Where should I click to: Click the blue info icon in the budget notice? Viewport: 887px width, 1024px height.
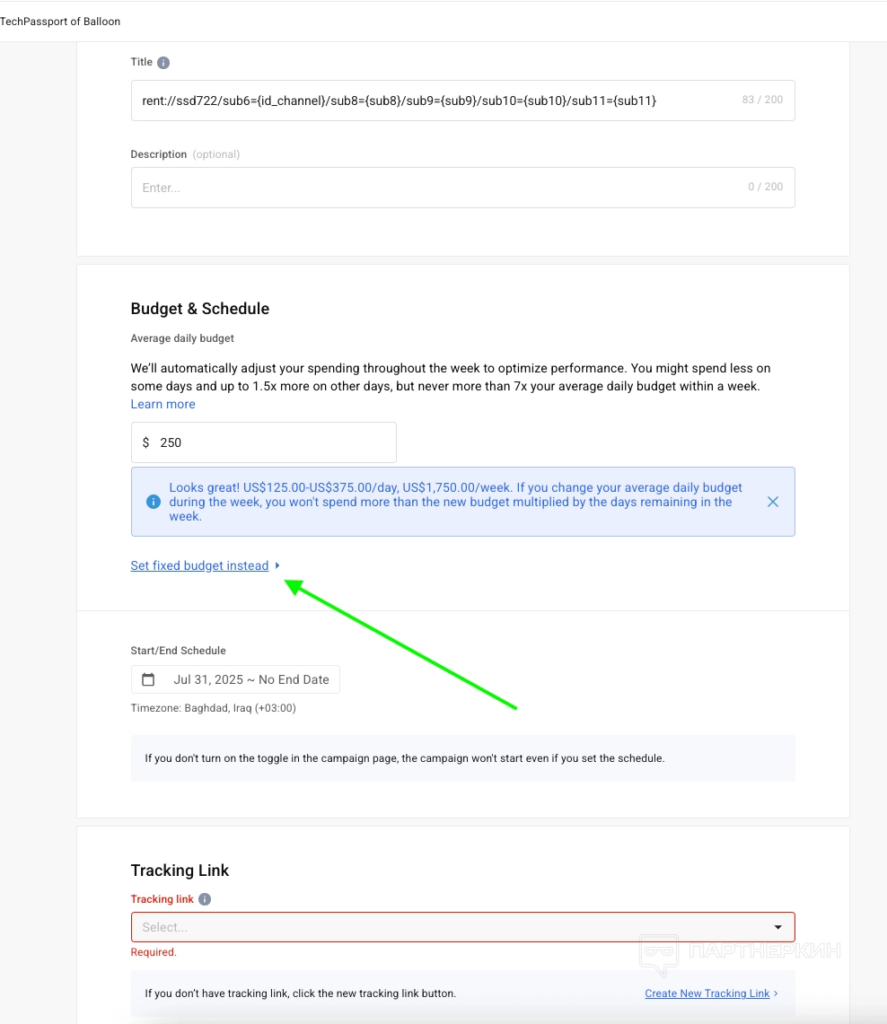153,502
